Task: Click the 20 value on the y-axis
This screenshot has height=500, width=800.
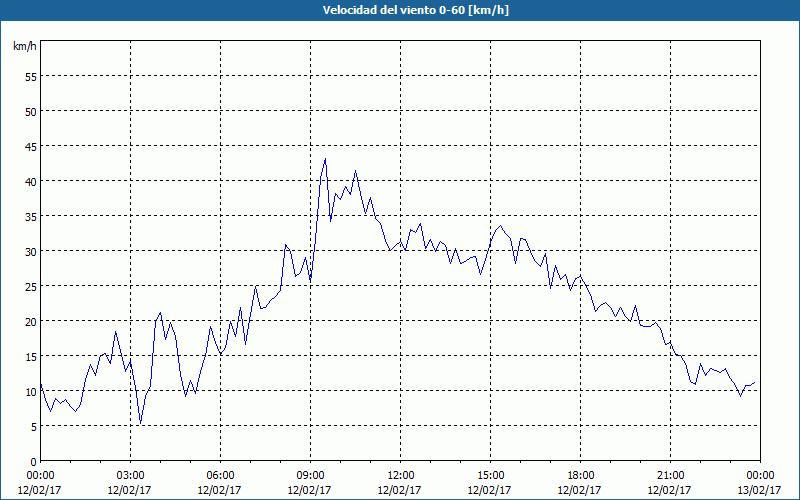Action: pyautogui.click(x=31, y=322)
